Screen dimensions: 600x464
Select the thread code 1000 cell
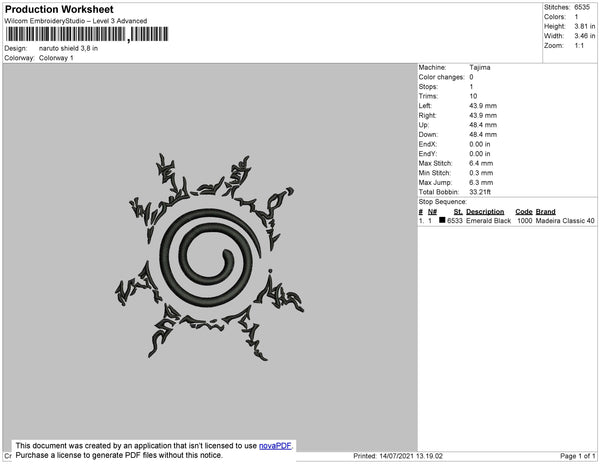[524, 221]
